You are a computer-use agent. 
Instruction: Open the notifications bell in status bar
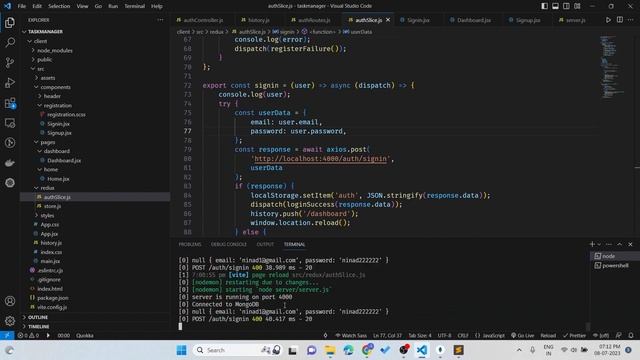(x=631, y=336)
